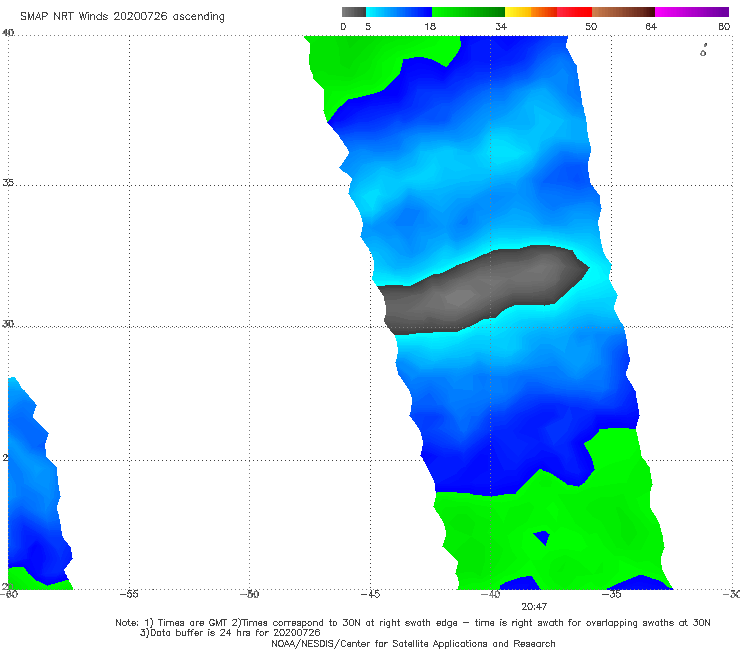Screen dimensions: 740x650
Task: Pick the yellow-orange segment of the color bar
Action: (531, 12)
